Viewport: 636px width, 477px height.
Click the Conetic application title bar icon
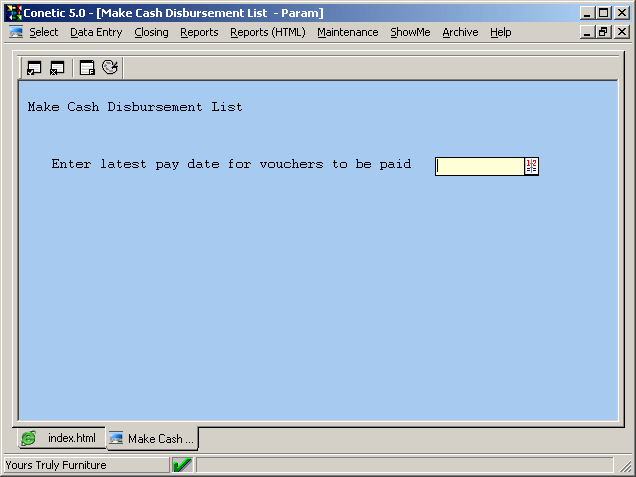[14, 13]
